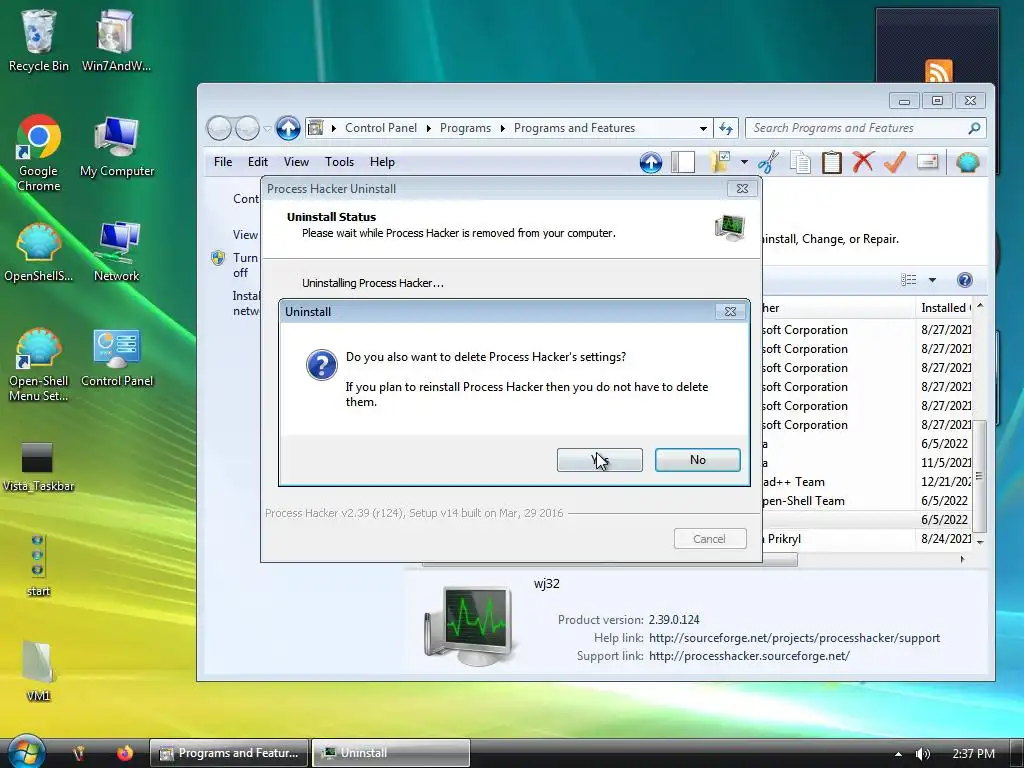Image resolution: width=1024 pixels, height=768 pixels.
Task: Open the recent pages dropdown arrow
Action: tap(266, 129)
